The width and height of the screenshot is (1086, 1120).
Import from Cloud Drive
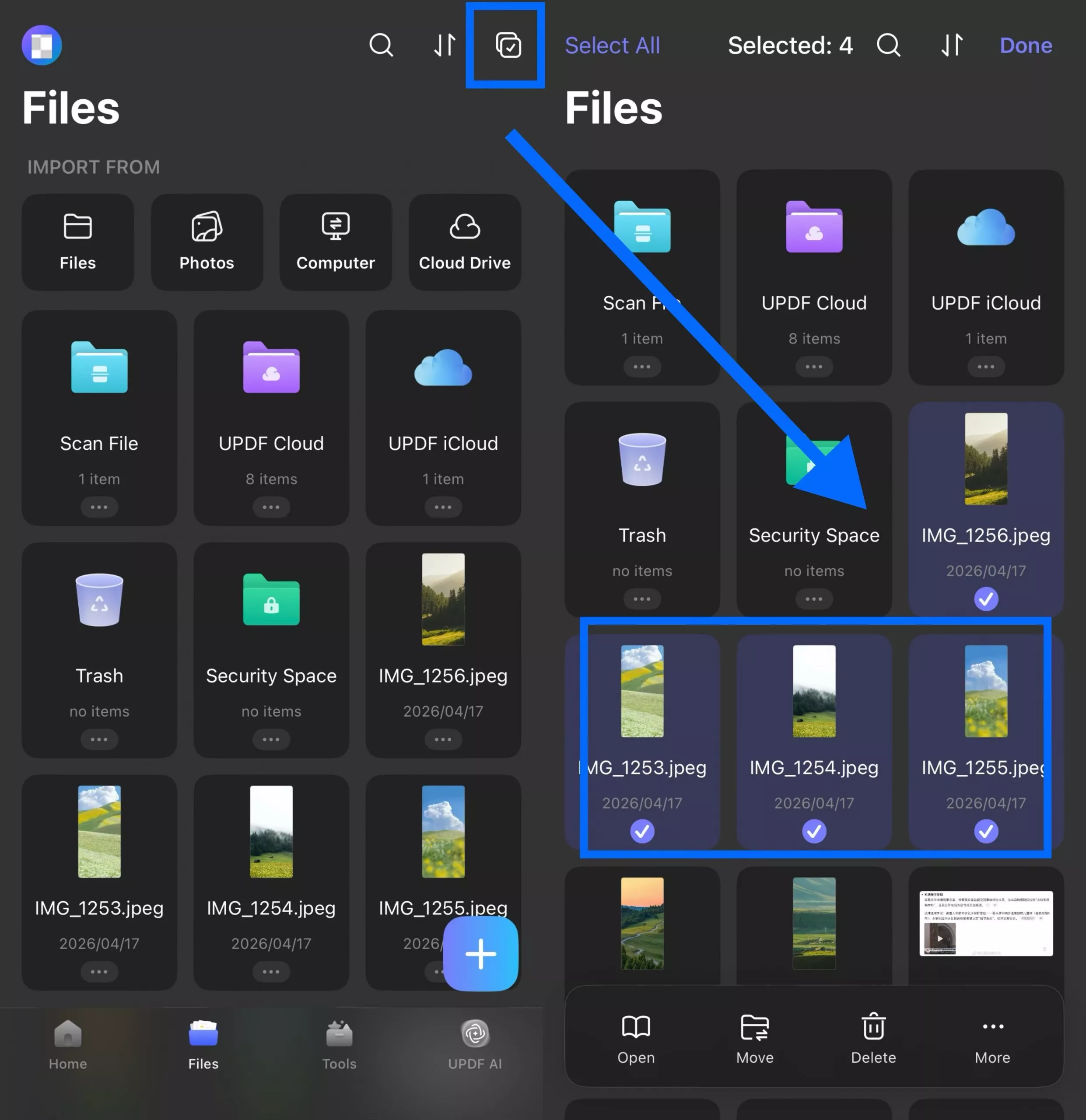(464, 241)
